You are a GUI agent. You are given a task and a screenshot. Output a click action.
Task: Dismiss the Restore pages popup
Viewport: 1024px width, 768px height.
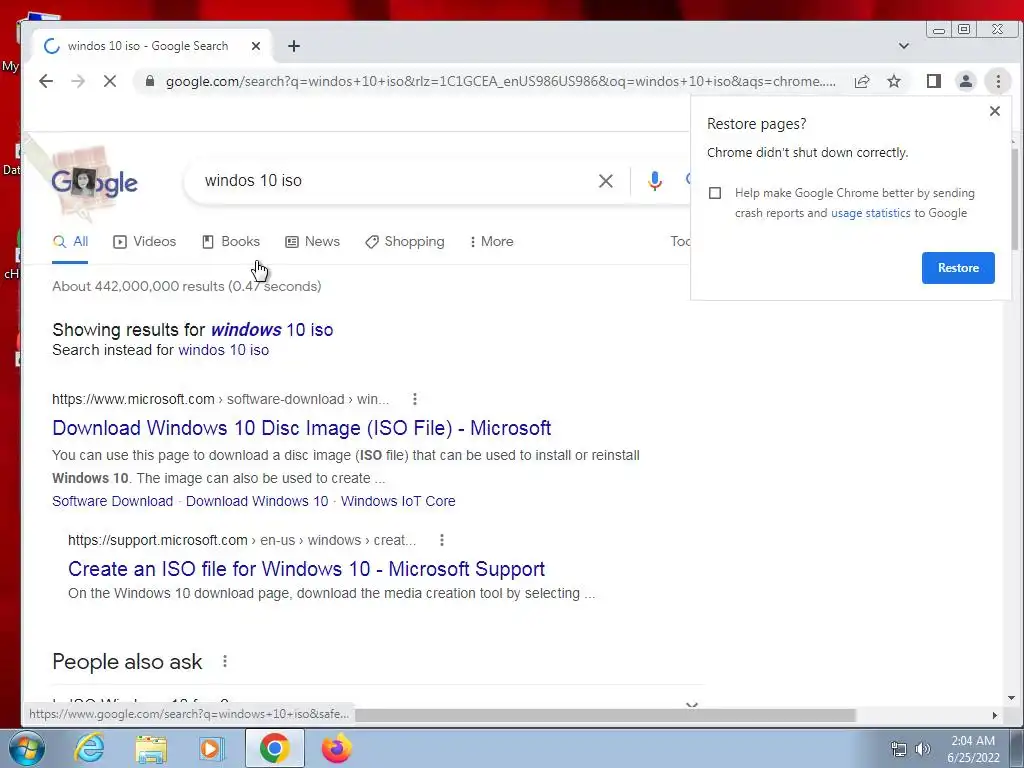pos(995,111)
